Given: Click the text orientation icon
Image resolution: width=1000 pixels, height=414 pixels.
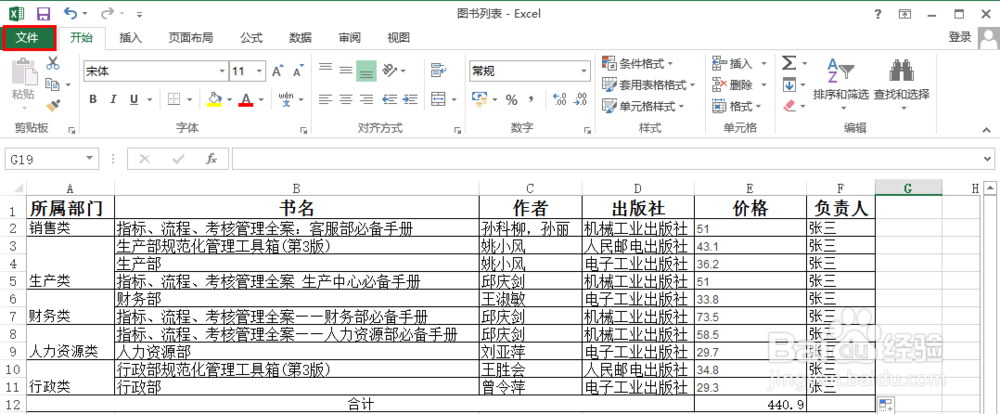Looking at the screenshot, I should 390,70.
